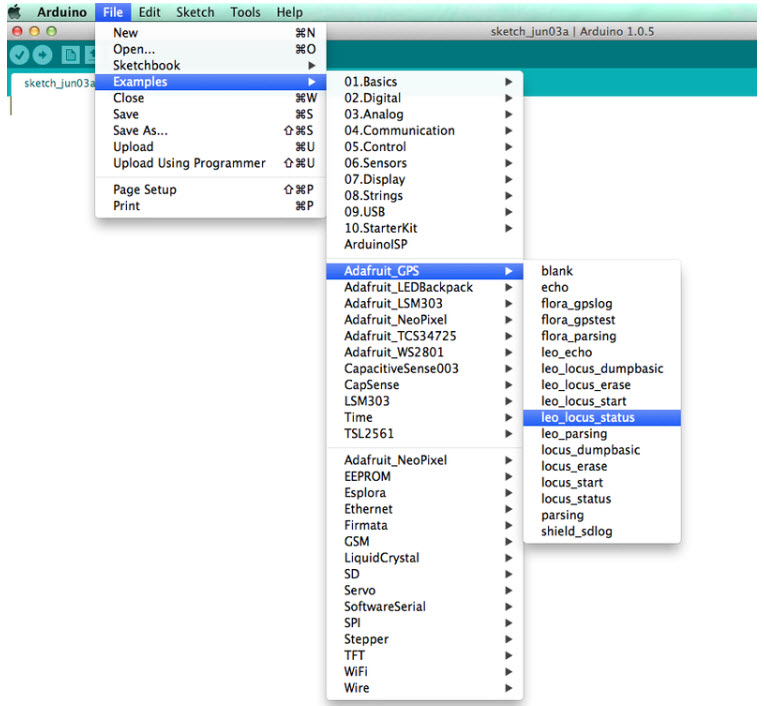Open the Apple menu icon
The image size is (764, 706).
pos(16,12)
